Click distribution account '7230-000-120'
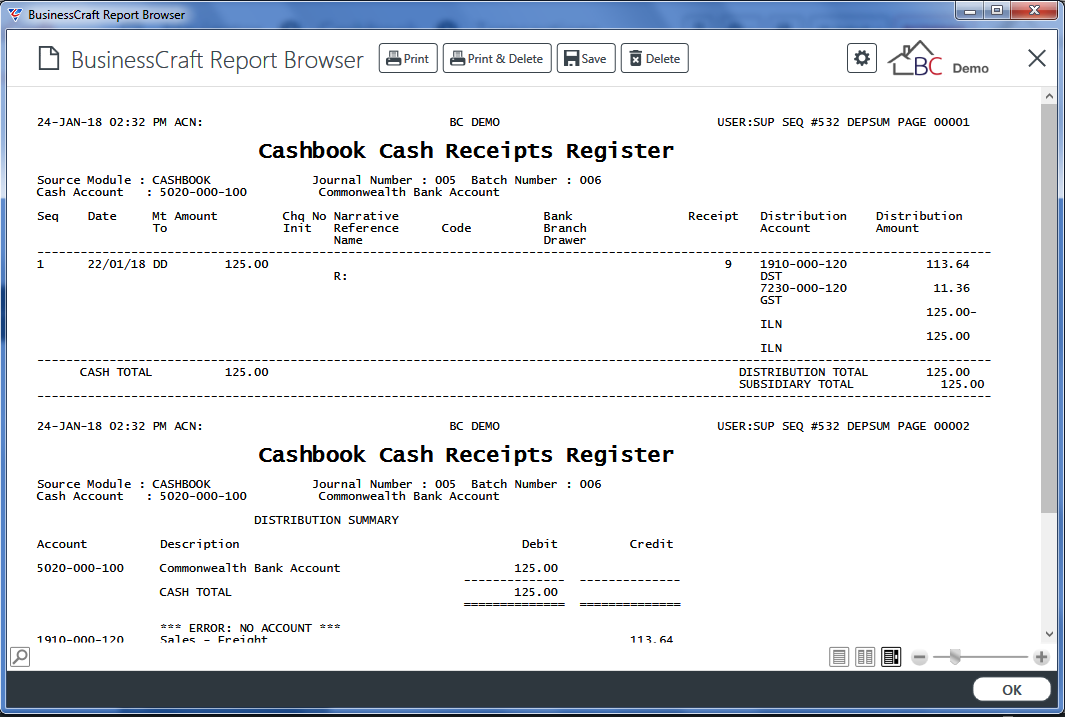 pyautogui.click(x=804, y=288)
